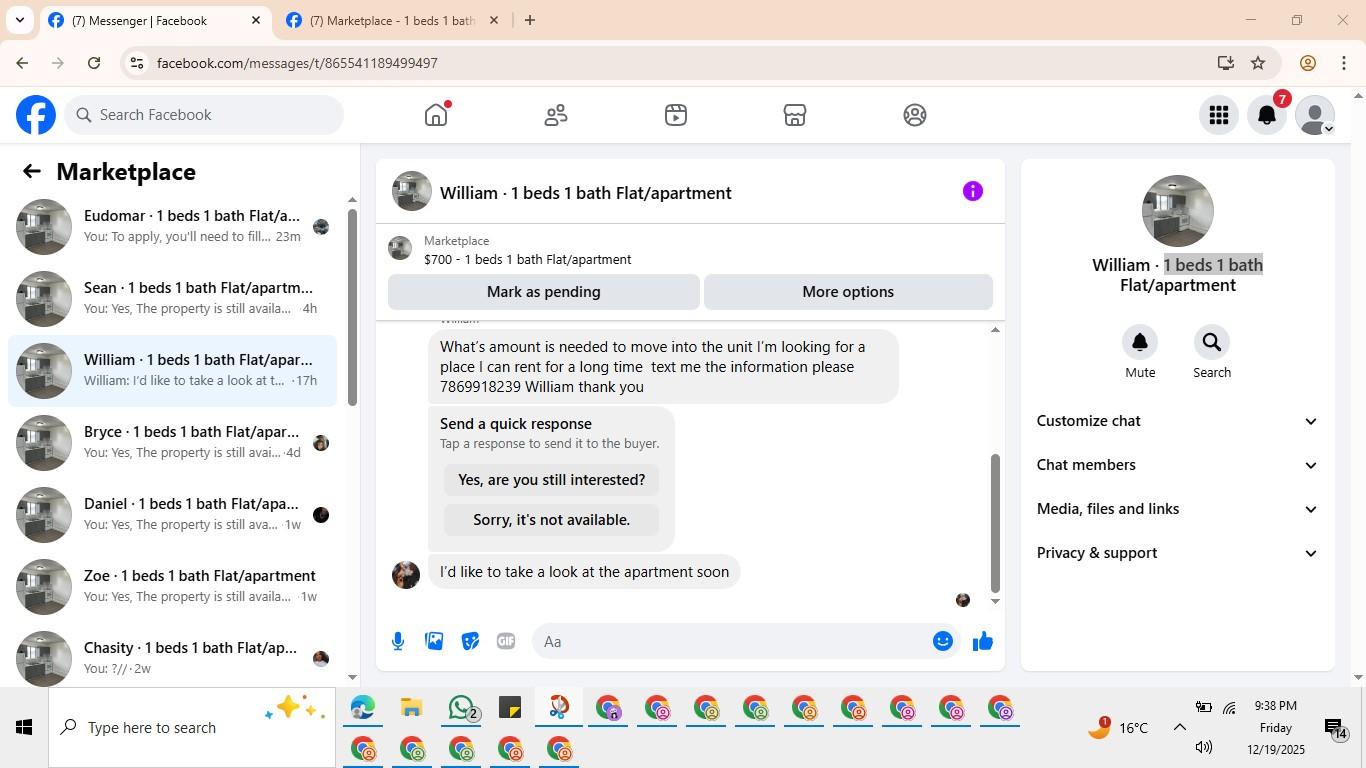Reload the page with browser refresh icon

click(x=94, y=63)
